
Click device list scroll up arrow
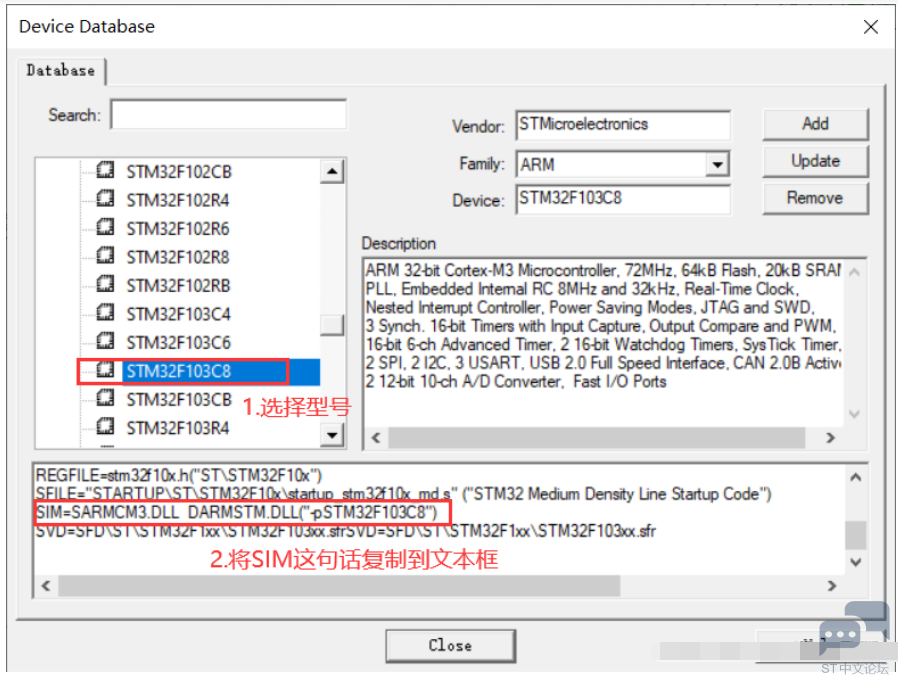point(332,171)
